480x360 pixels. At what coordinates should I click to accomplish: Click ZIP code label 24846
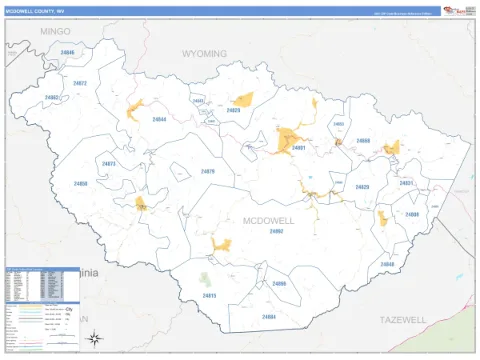(67, 53)
